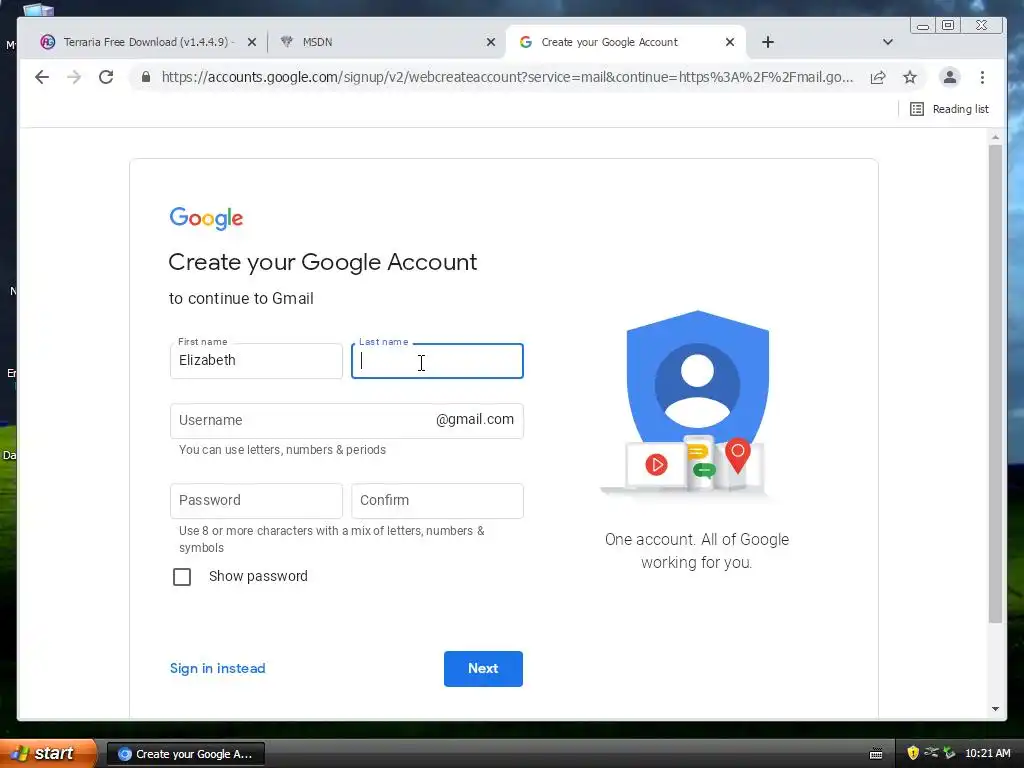Enable the Show password checkbox

tap(182, 577)
